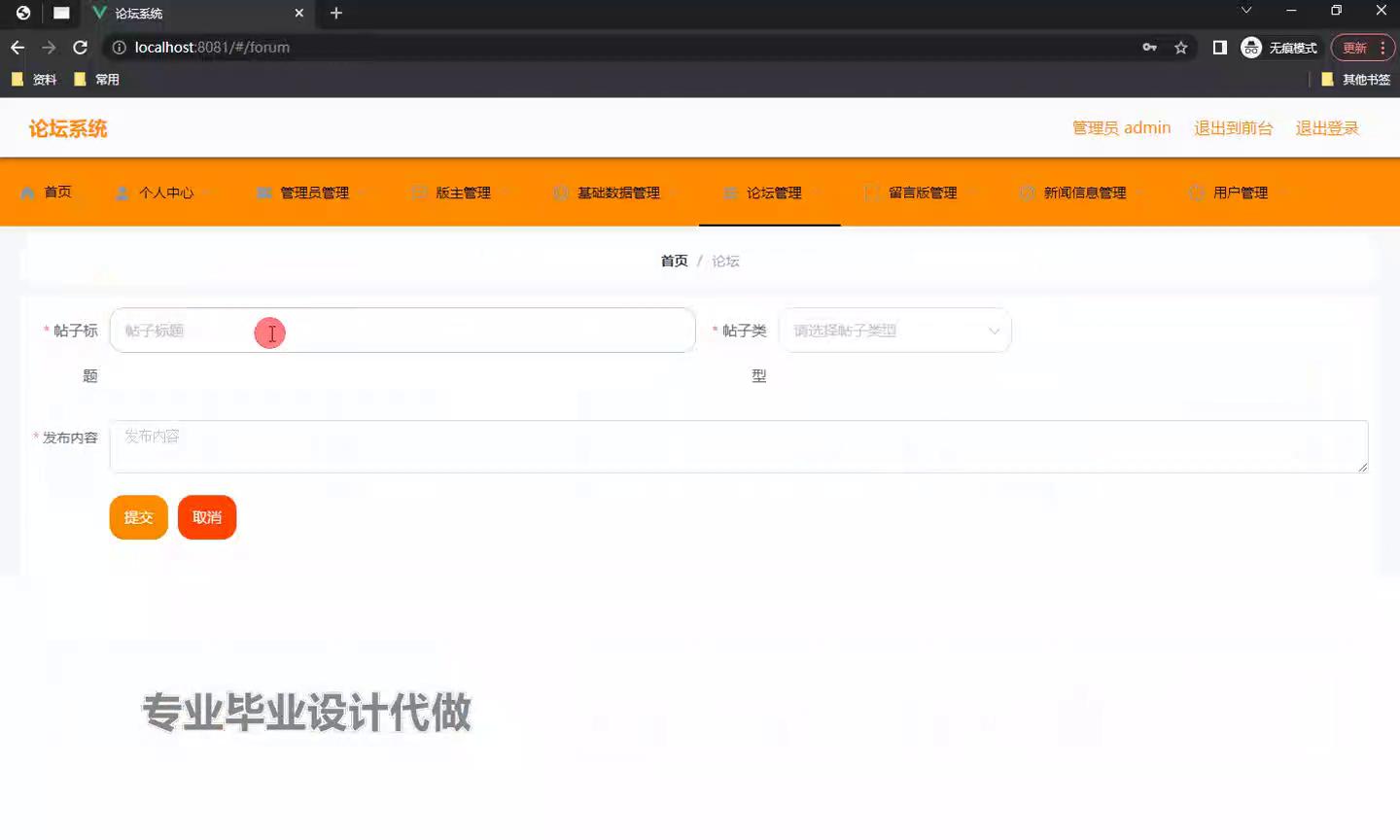Open the browser side panel icon
The image size is (1400, 840).
pyautogui.click(x=1219, y=47)
